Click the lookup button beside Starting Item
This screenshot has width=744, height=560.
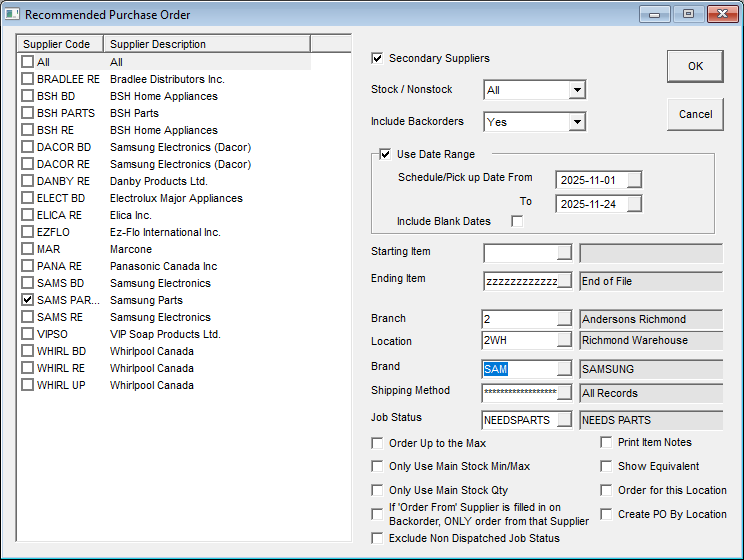click(x=565, y=252)
